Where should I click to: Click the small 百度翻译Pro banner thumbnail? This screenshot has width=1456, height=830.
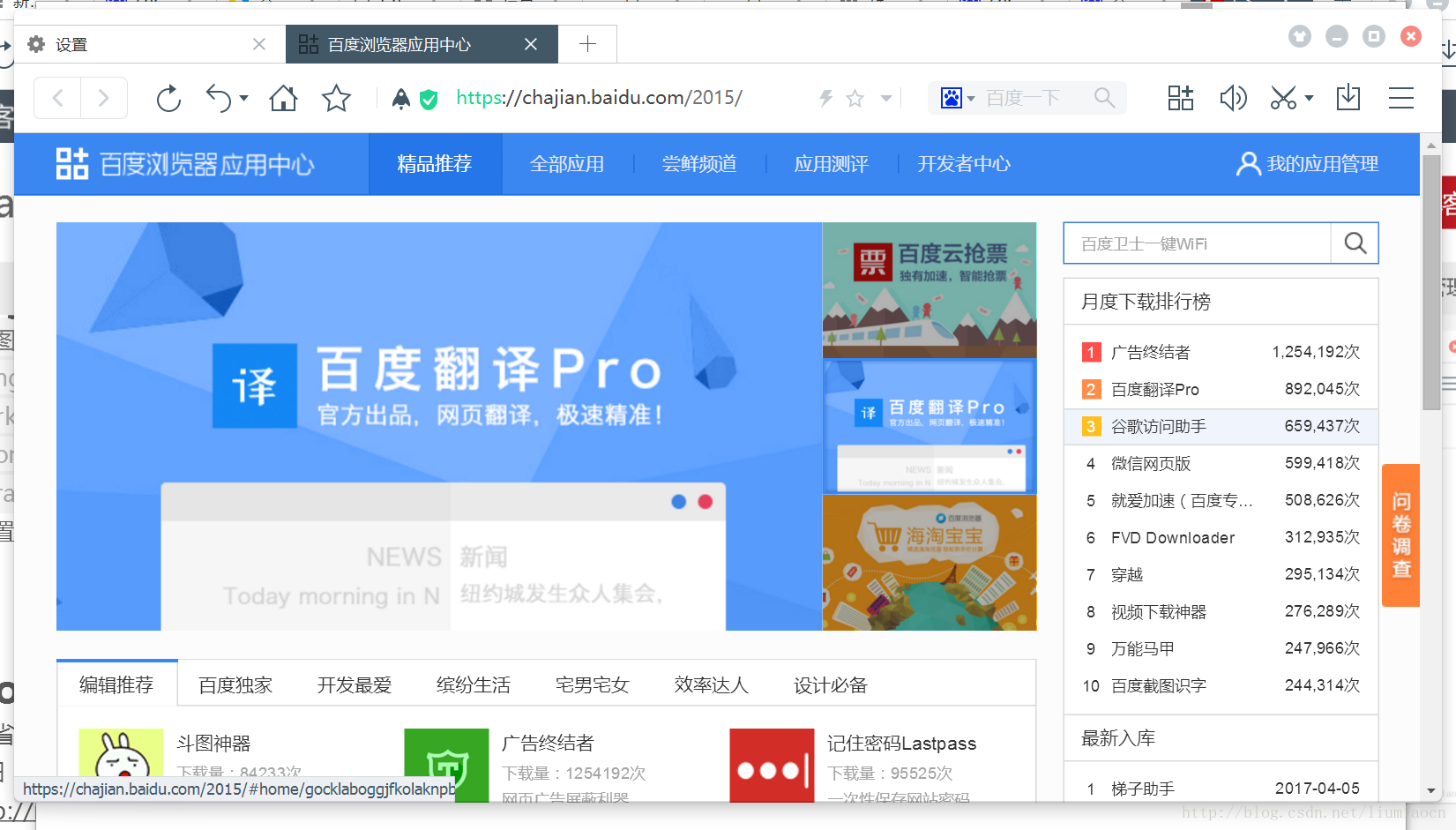930,426
